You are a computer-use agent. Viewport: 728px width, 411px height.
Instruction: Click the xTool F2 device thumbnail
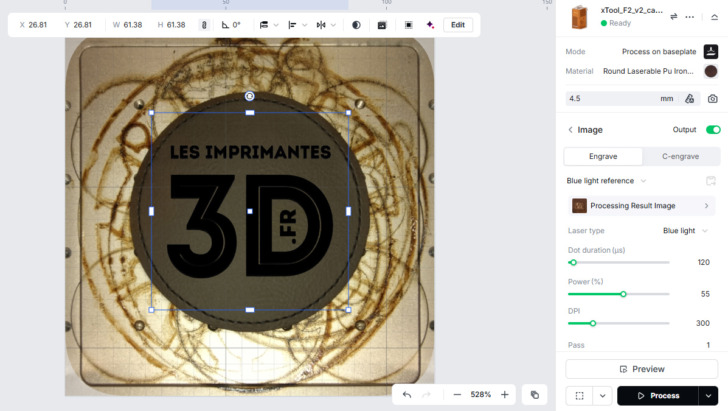pos(579,17)
